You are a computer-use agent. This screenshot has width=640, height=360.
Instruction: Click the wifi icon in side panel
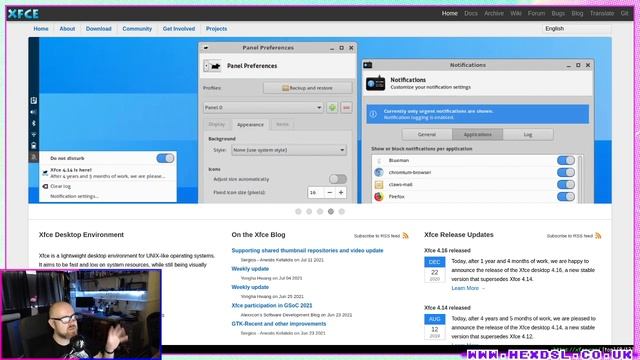coord(34,134)
